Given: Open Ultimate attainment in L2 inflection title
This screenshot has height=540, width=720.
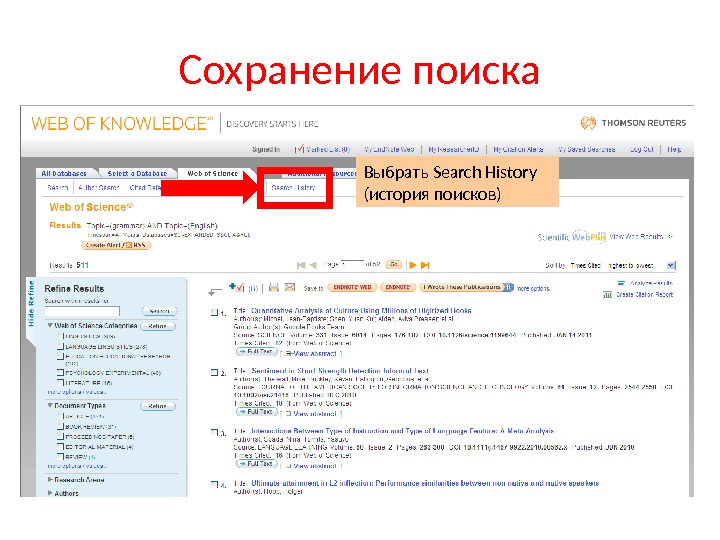Looking at the screenshot, I should [425, 483].
